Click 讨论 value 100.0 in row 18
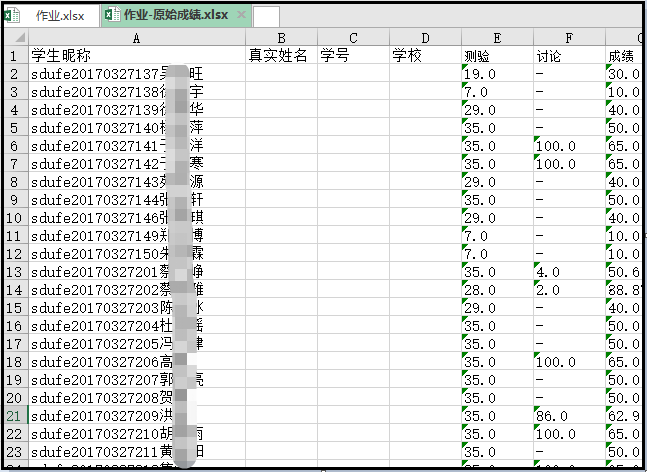647x472 pixels. tap(569, 362)
